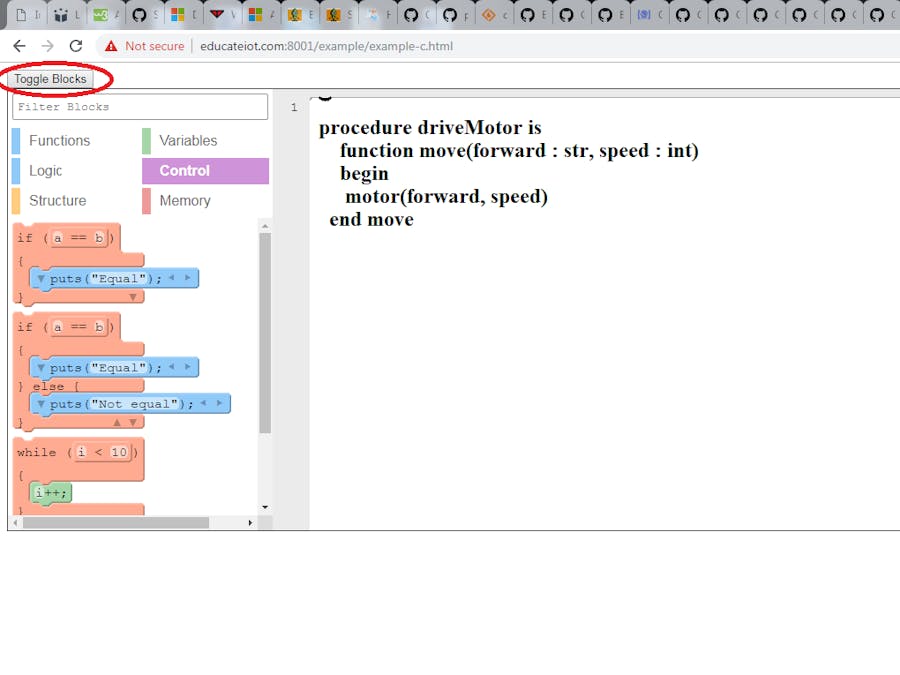The image size is (900, 675).
Task: Toggle Blocks panel visibility
Action: [x=50, y=79]
